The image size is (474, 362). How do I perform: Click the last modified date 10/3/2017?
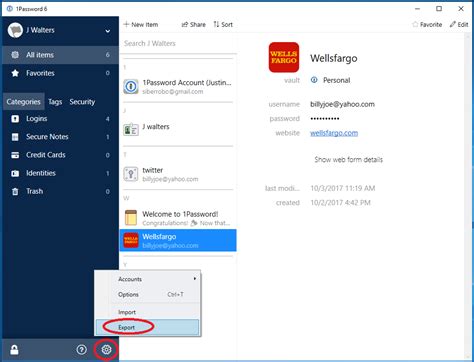coord(343,188)
